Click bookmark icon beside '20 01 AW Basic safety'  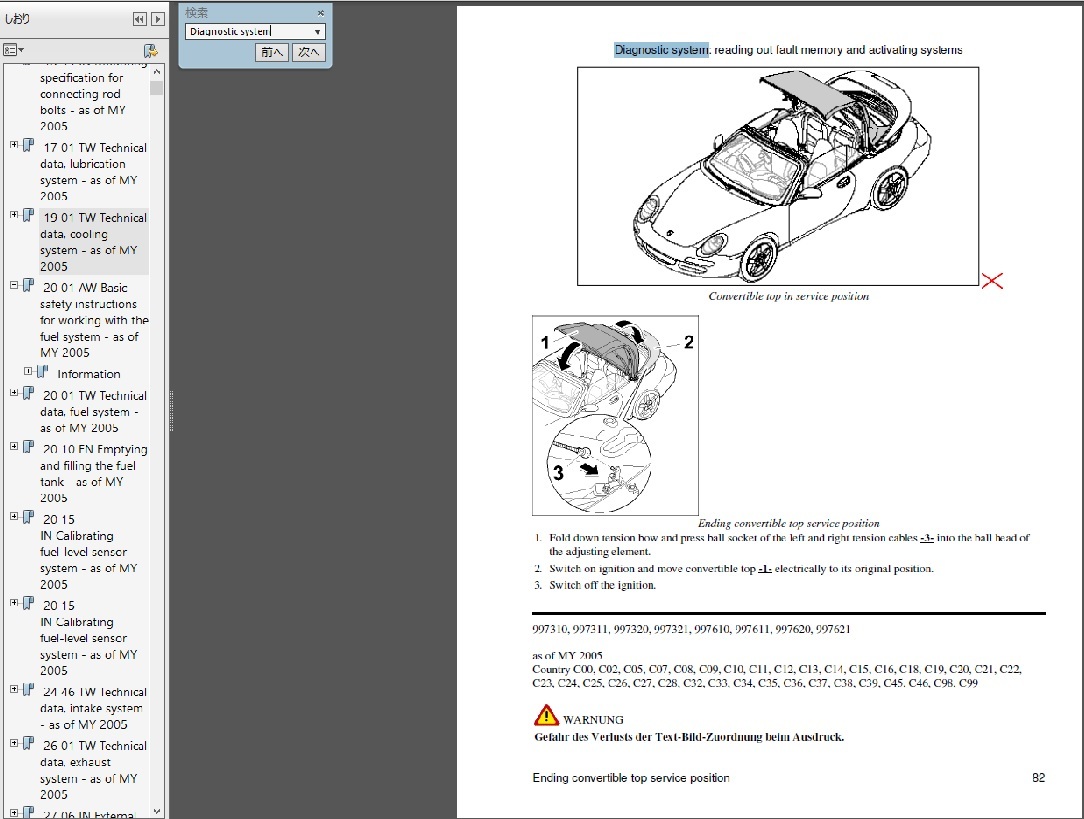pyautogui.click(x=28, y=285)
